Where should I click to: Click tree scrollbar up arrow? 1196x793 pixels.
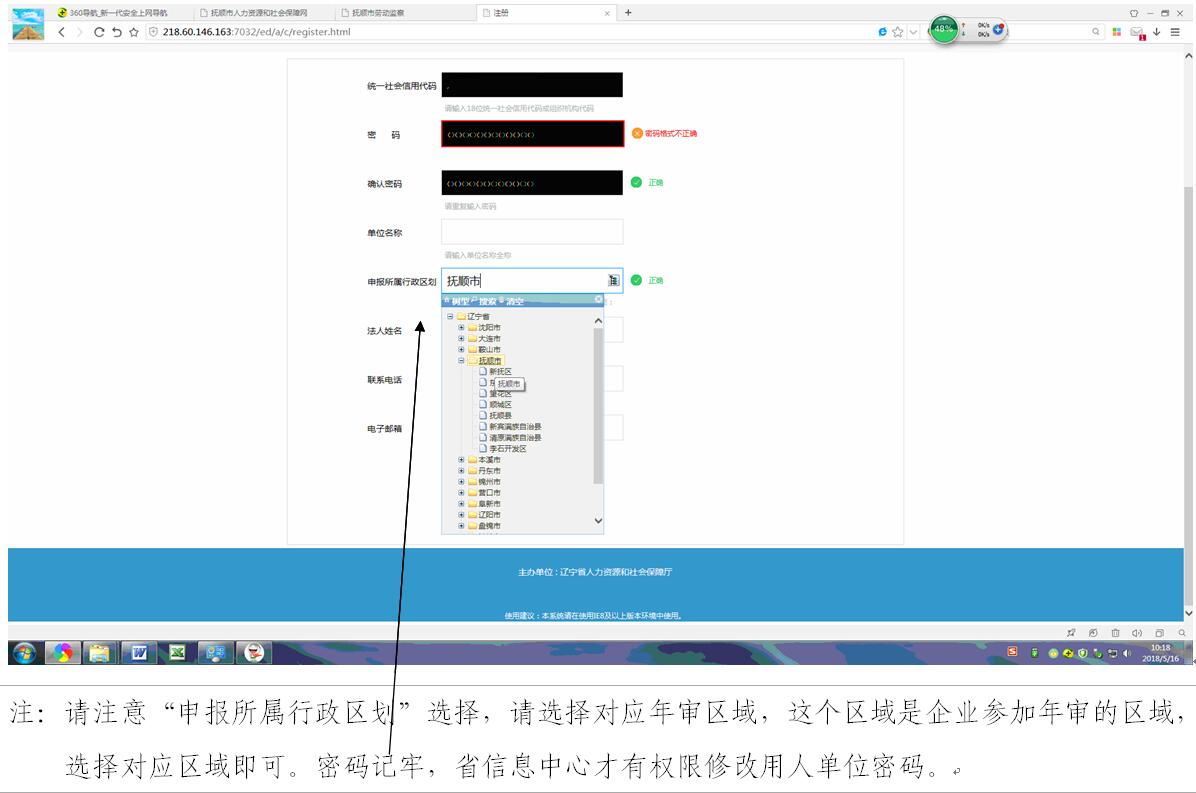click(598, 321)
